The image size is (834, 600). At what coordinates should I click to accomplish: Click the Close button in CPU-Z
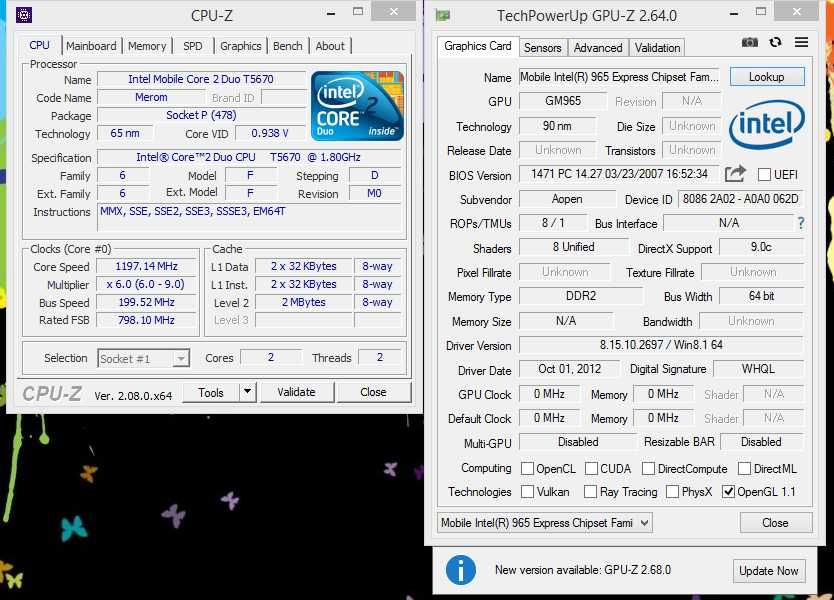[x=373, y=392]
